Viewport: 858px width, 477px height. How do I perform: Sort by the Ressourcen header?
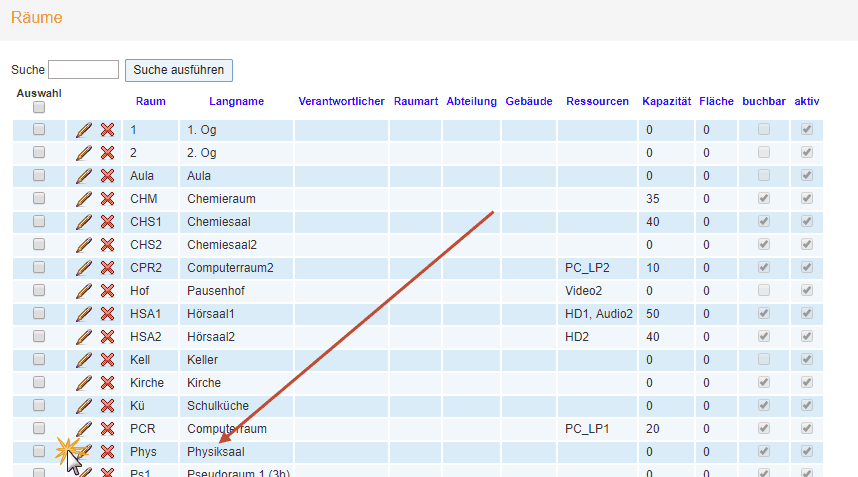coord(597,102)
